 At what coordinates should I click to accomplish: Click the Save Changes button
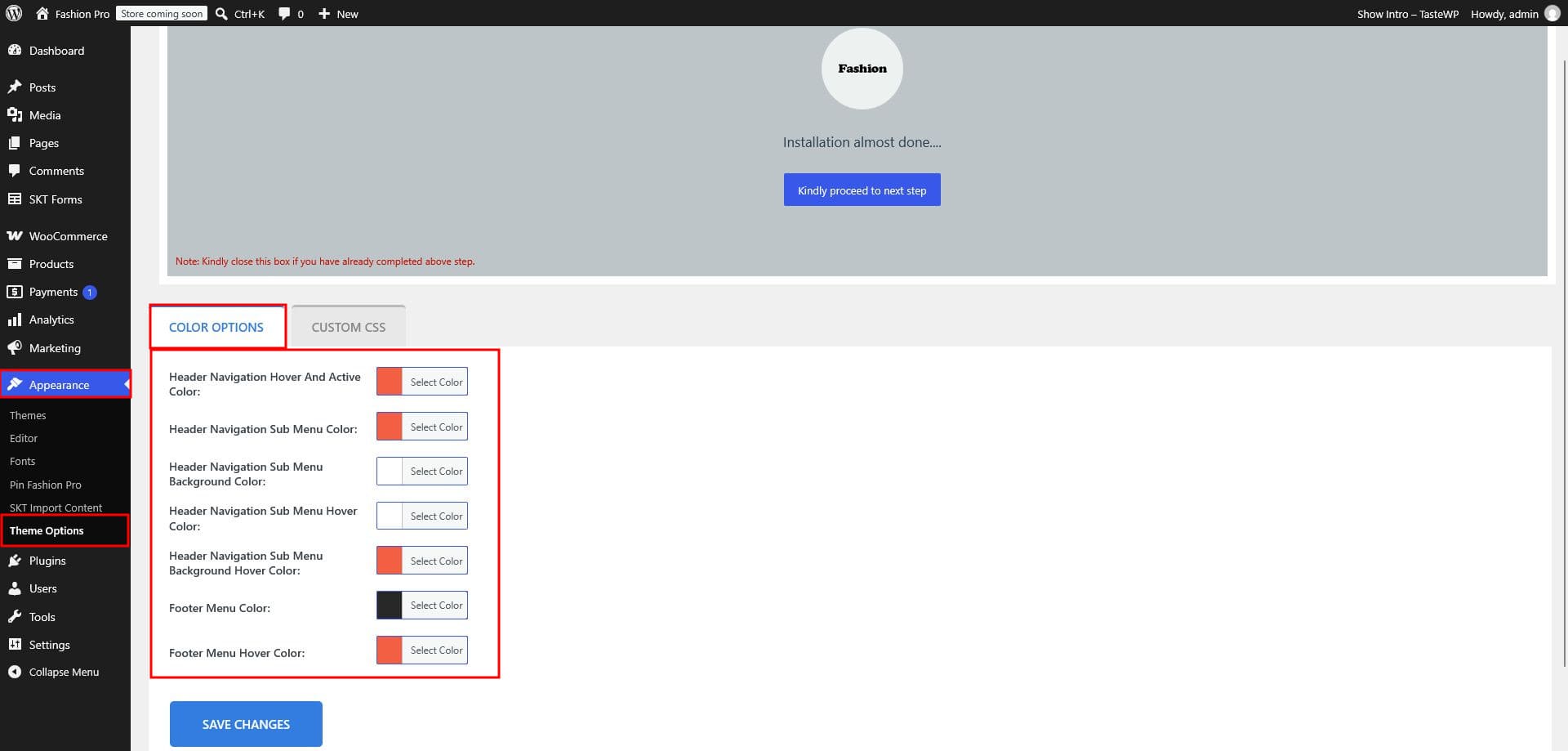point(246,724)
